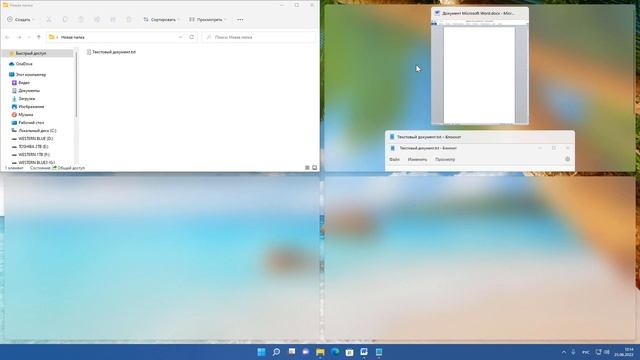Viewport: 640px width, 360px height.
Task: Click the Refresh icon next to address bar
Action: coord(191,37)
